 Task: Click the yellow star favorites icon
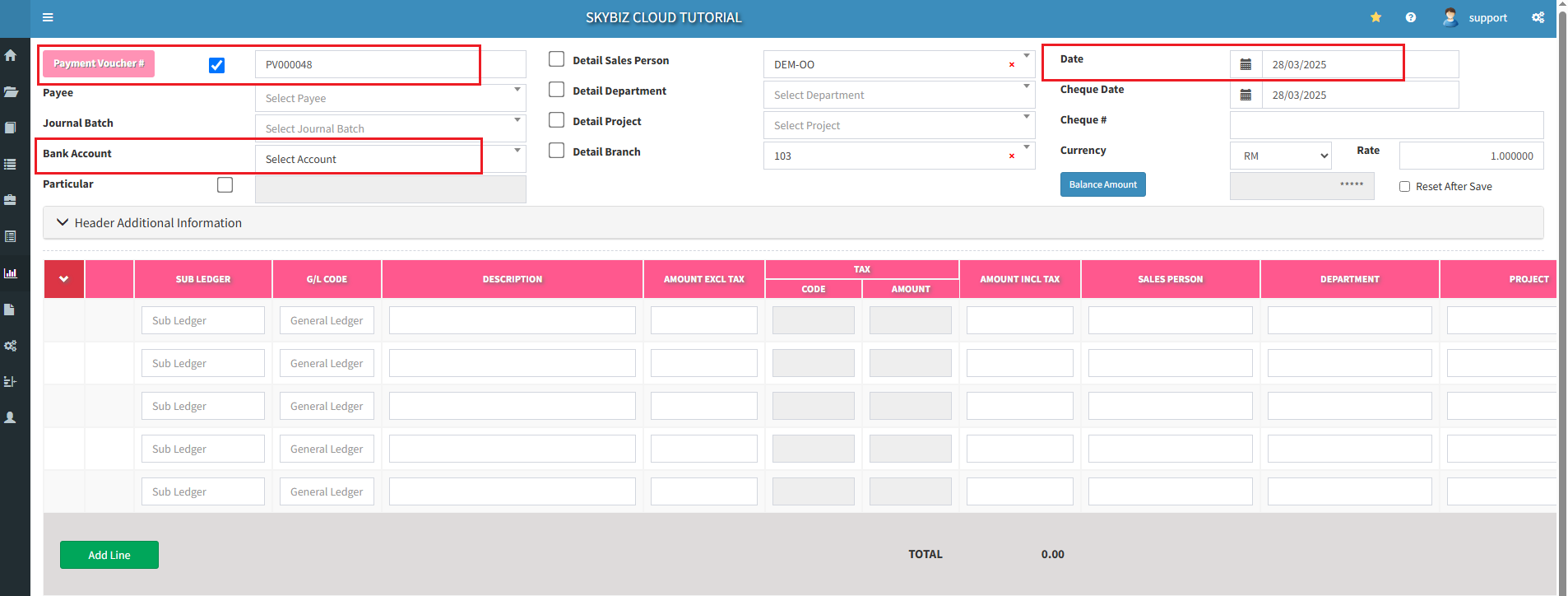(x=1375, y=17)
